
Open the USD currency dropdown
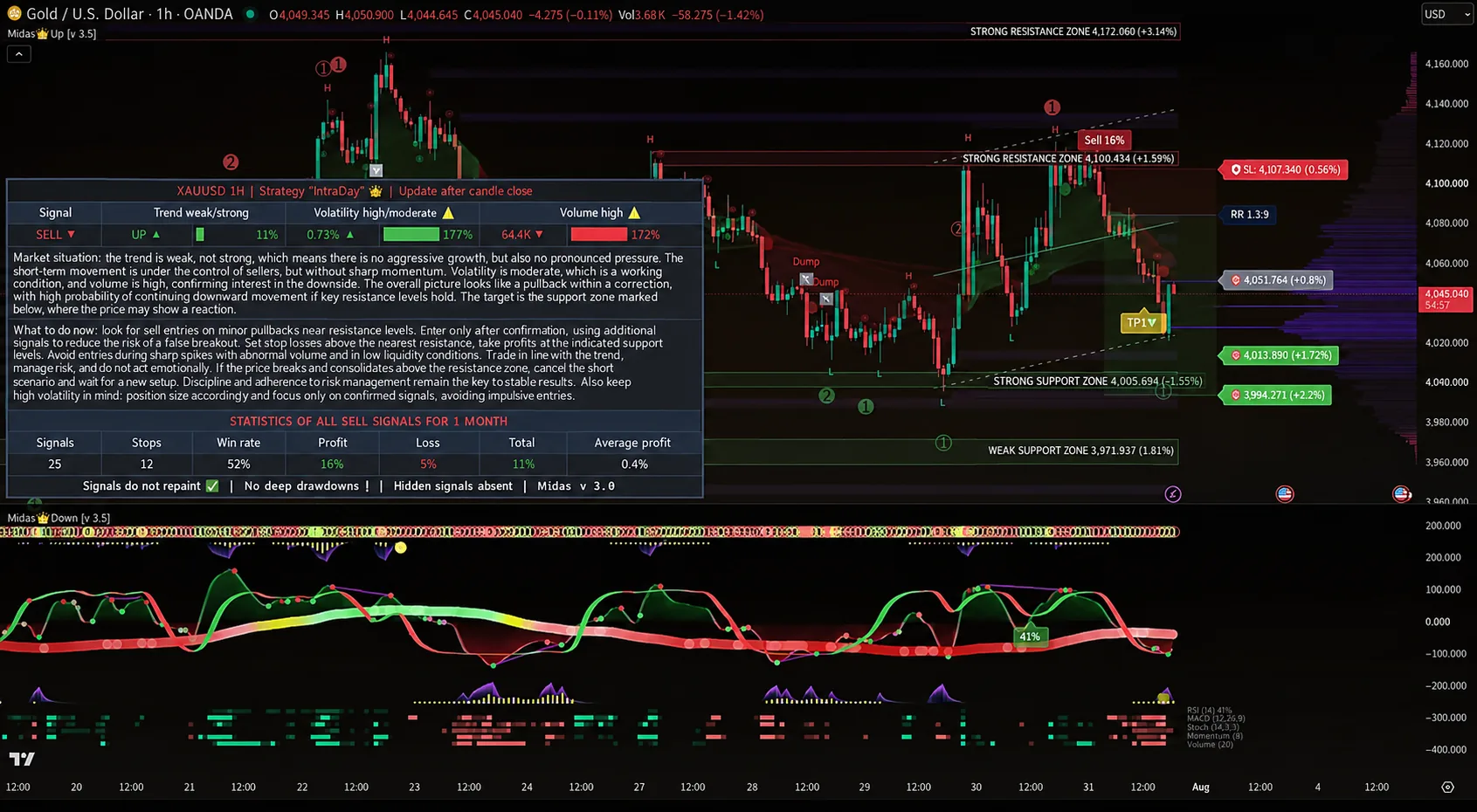click(1446, 14)
